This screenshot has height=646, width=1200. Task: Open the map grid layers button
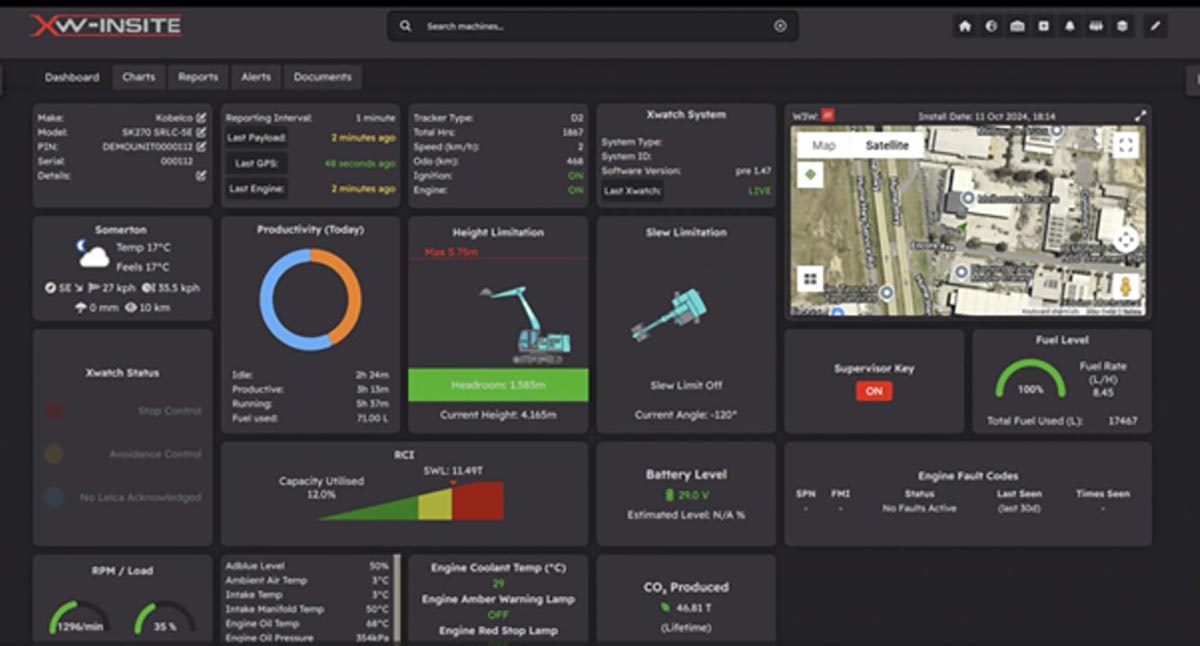pos(810,278)
